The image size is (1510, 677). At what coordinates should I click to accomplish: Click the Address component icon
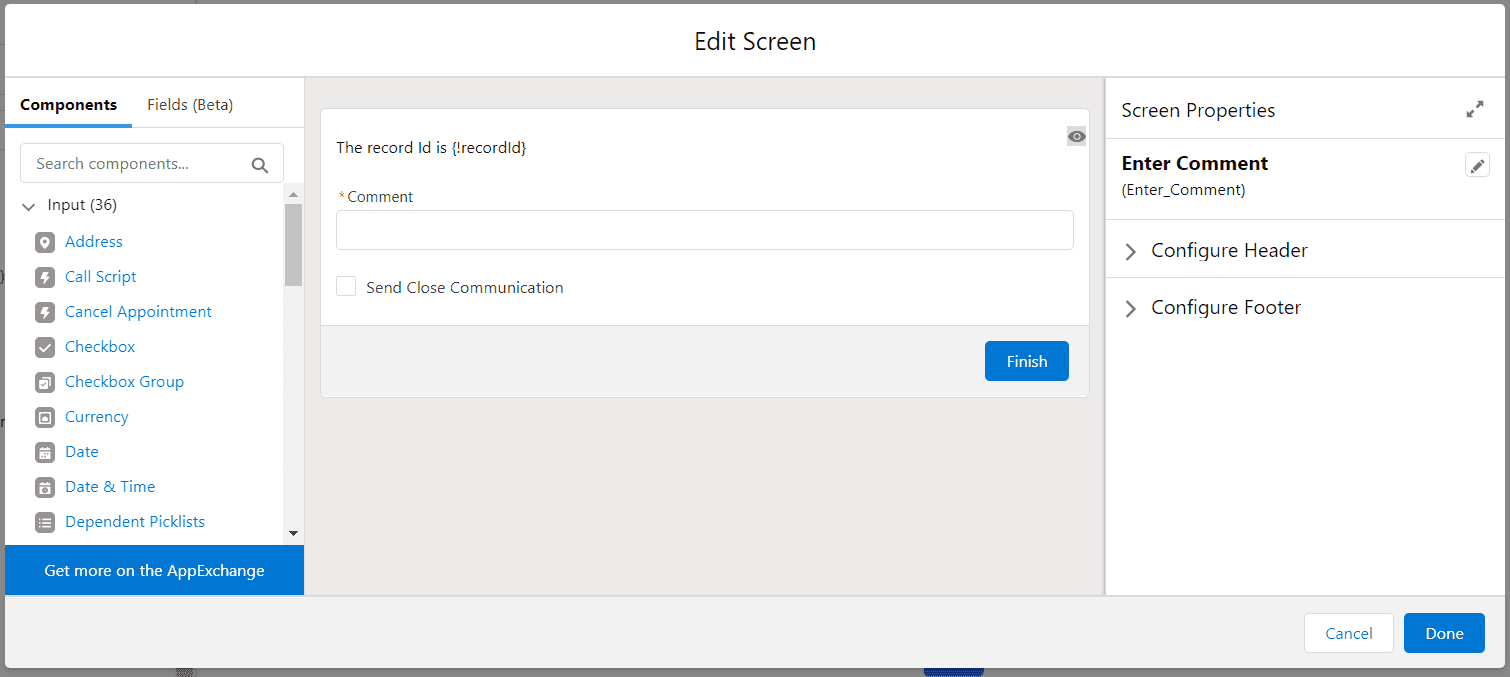click(45, 242)
